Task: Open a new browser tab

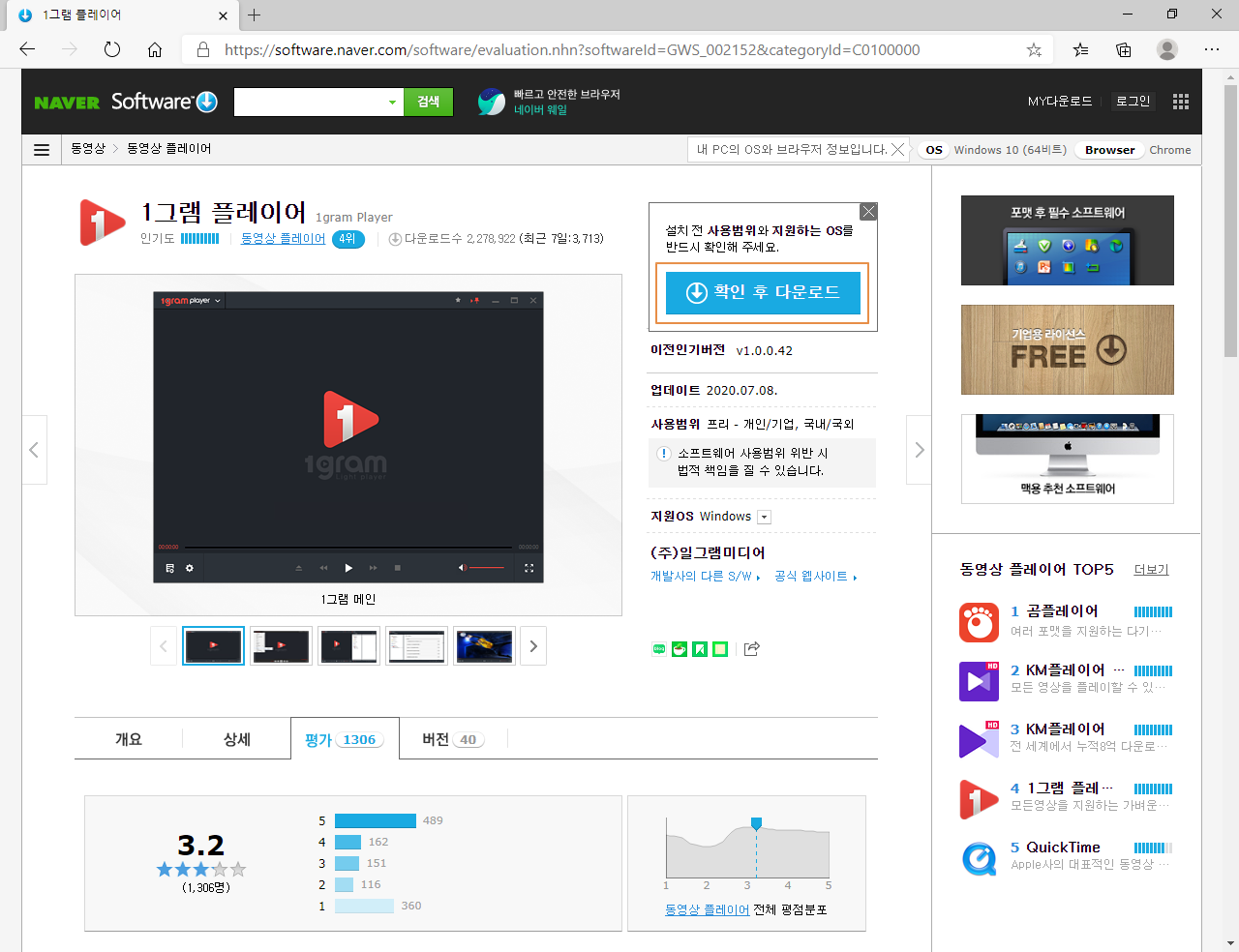Action: pos(254,15)
